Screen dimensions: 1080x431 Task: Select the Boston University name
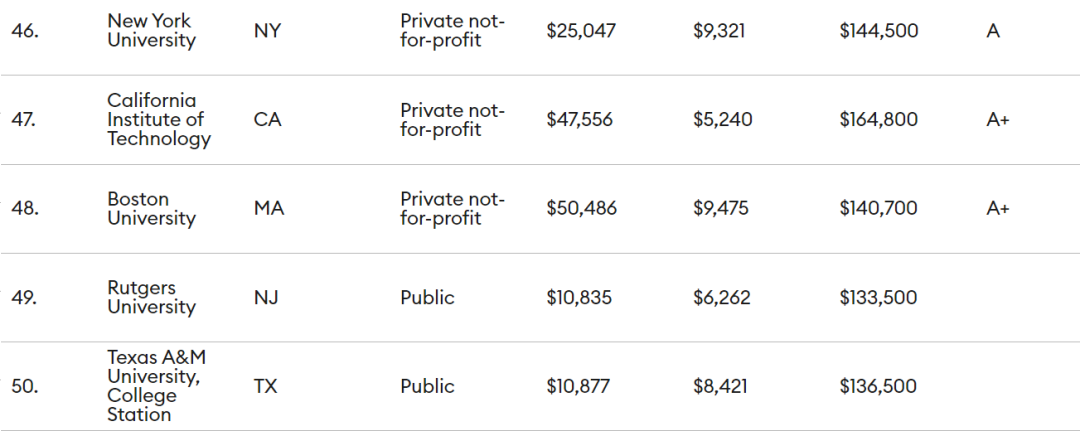151,209
